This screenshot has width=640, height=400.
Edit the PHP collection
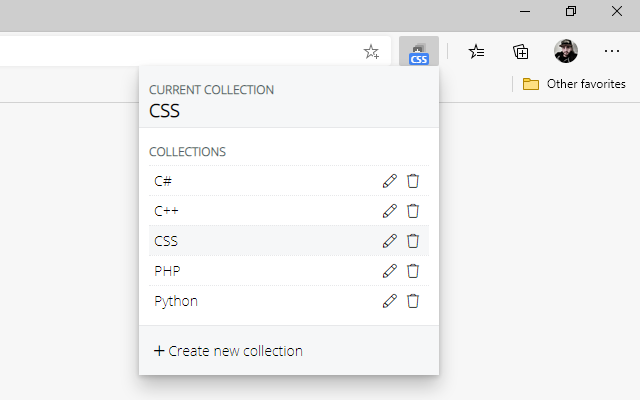click(x=390, y=271)
